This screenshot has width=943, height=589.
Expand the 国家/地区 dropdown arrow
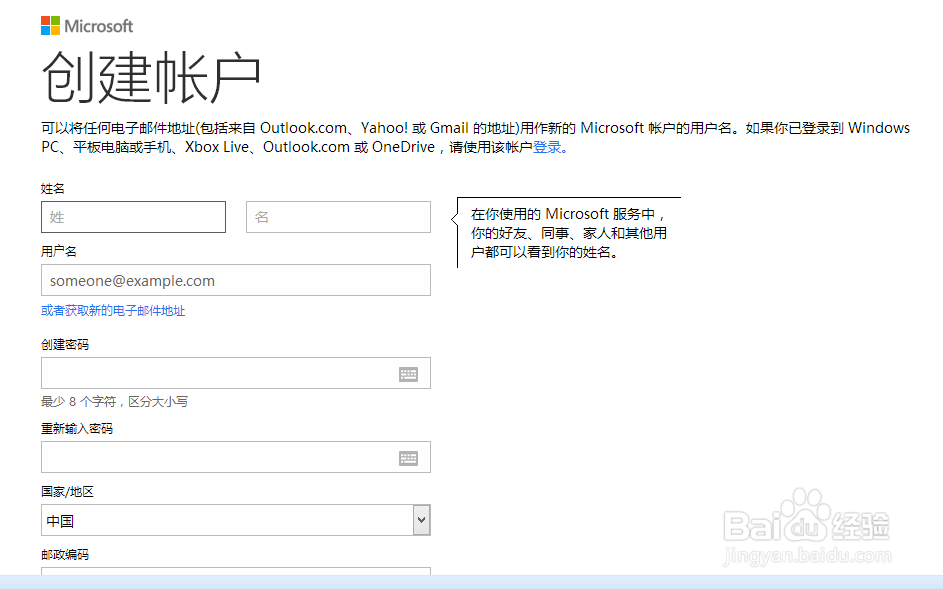pyautogui.click(x=422, y=520)
